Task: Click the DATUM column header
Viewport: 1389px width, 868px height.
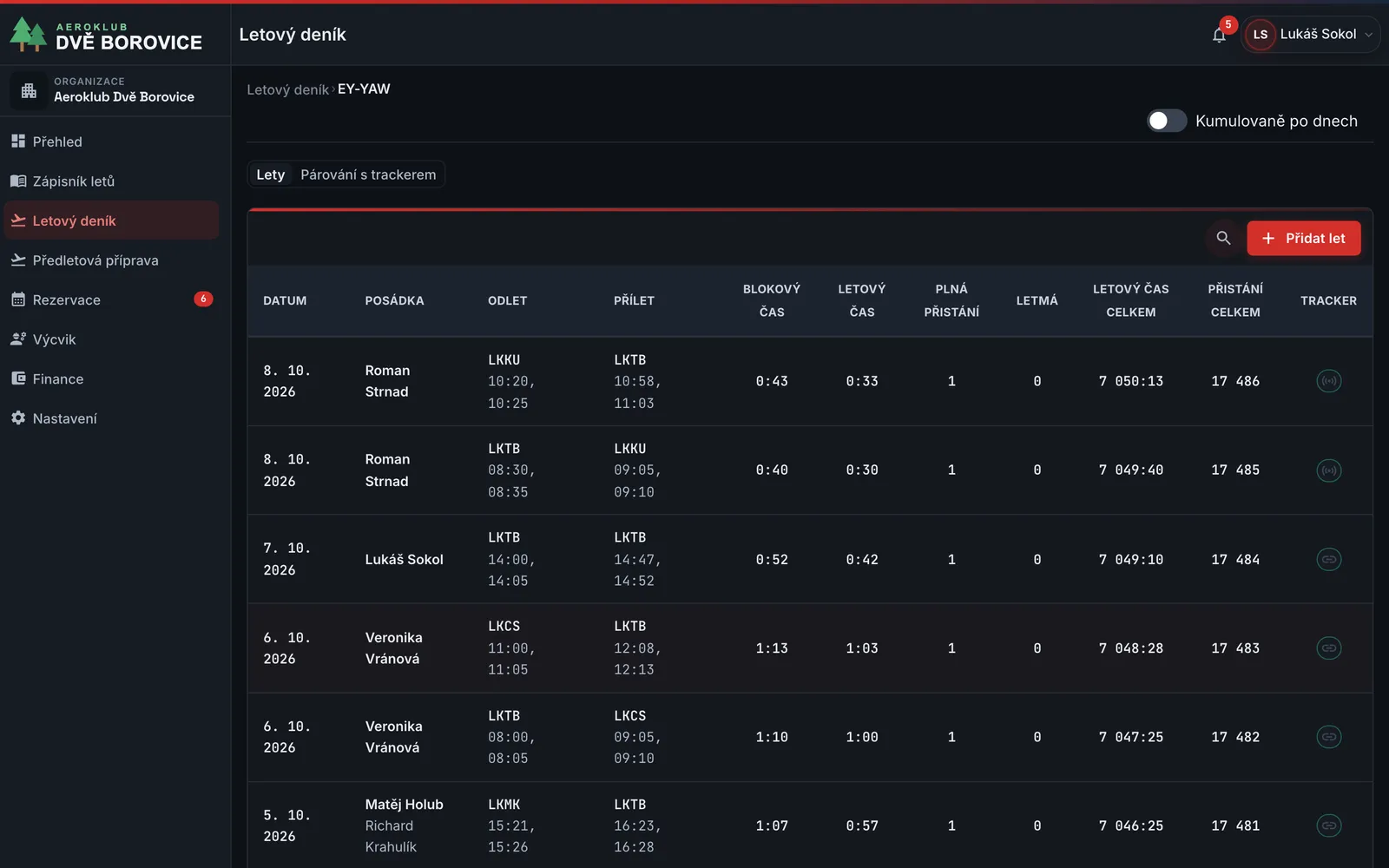Action: 285,300
